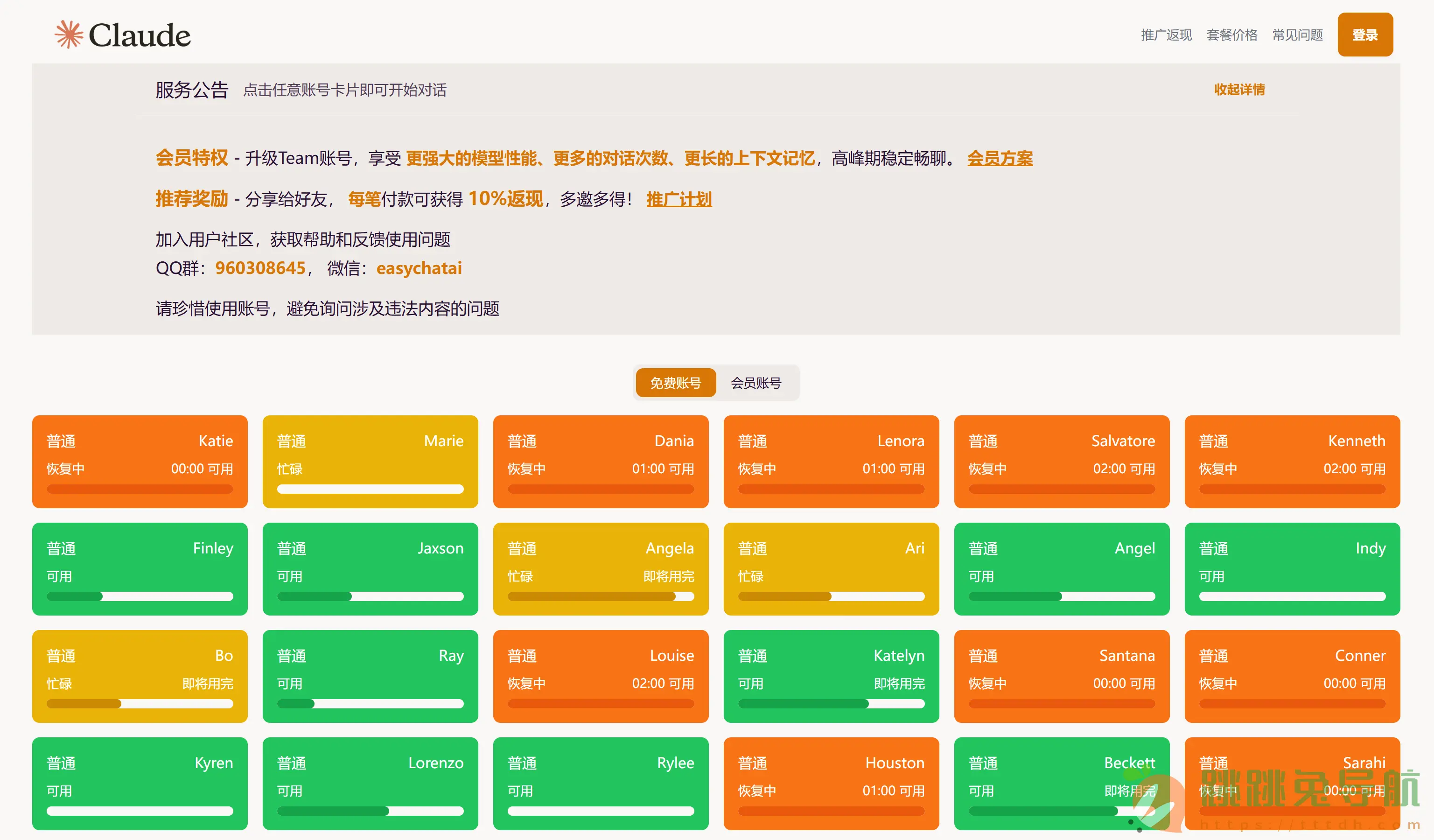The image size is (1434, 840).
Task: Click 即将用完 on Bo's card
Action: [208, 684]
